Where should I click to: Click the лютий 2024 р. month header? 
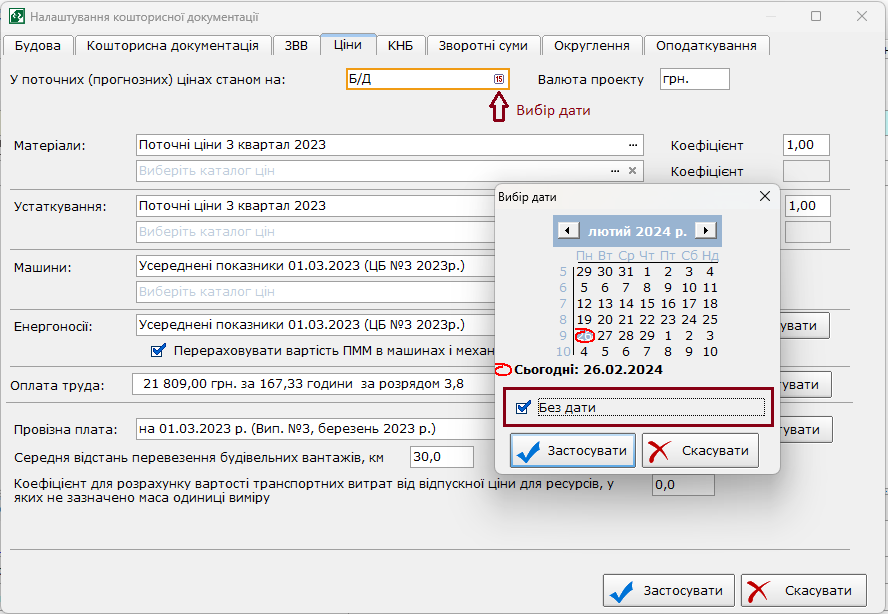pyautogui.click(x=637, y=231)
